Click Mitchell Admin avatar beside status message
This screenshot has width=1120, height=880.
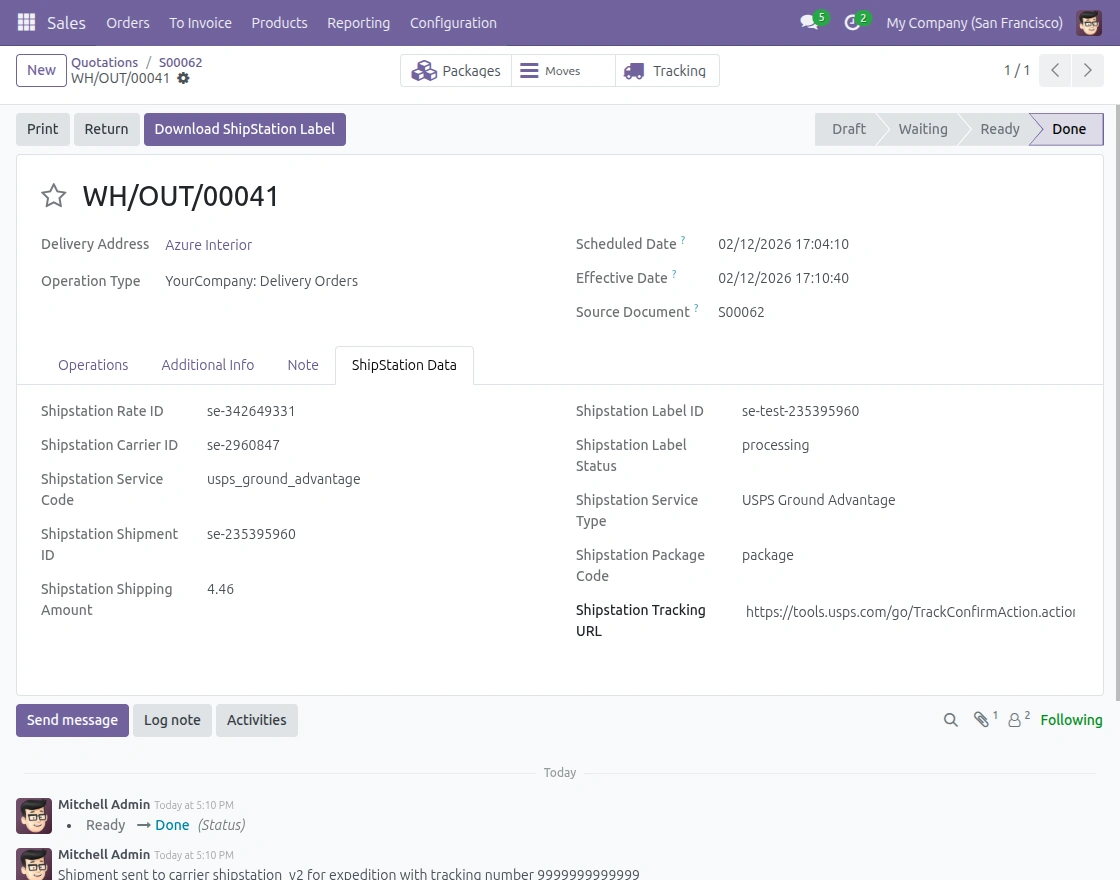click(x=34, y=816)
